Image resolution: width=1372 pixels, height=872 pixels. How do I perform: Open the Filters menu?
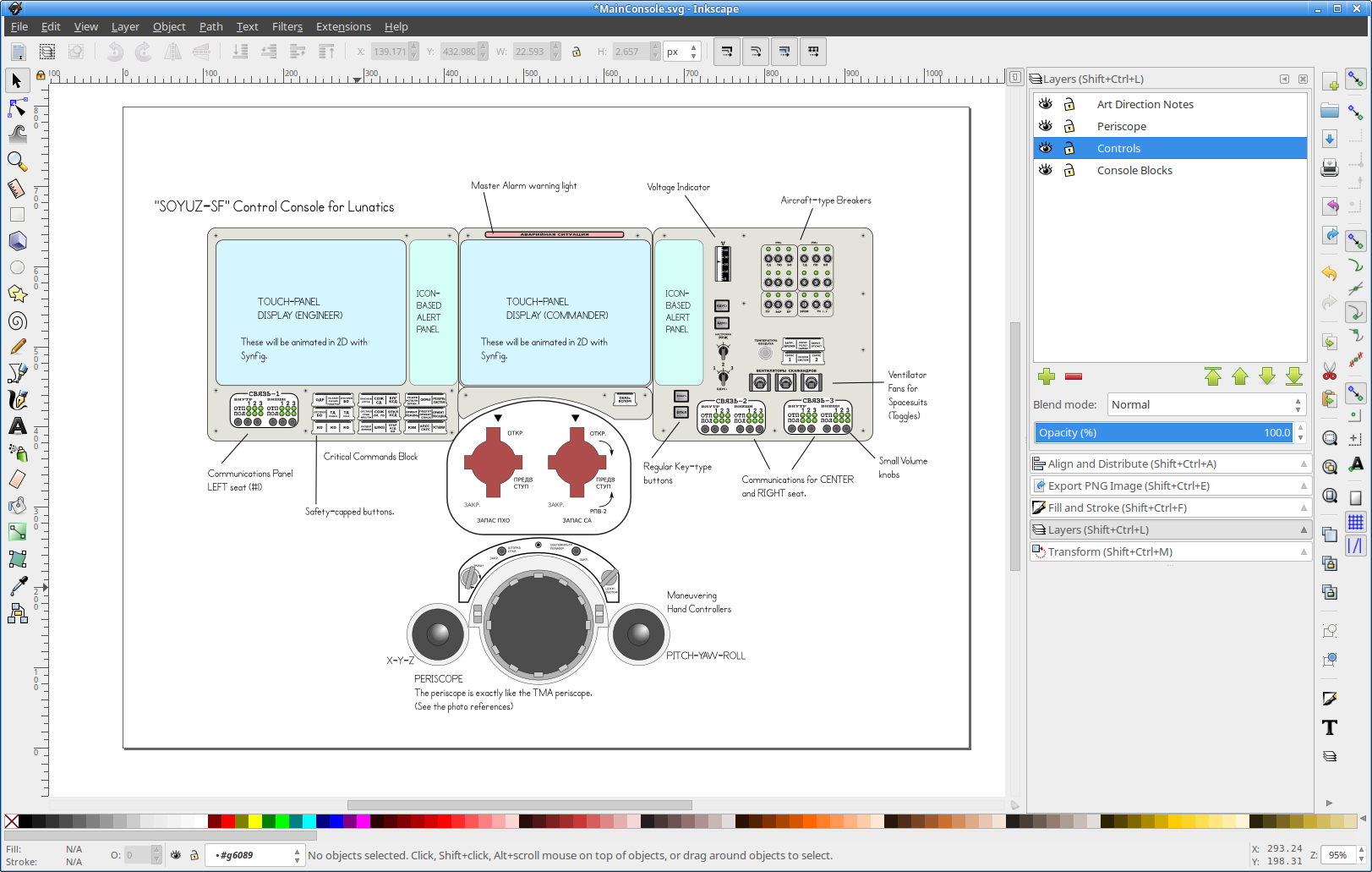point(287,27)
